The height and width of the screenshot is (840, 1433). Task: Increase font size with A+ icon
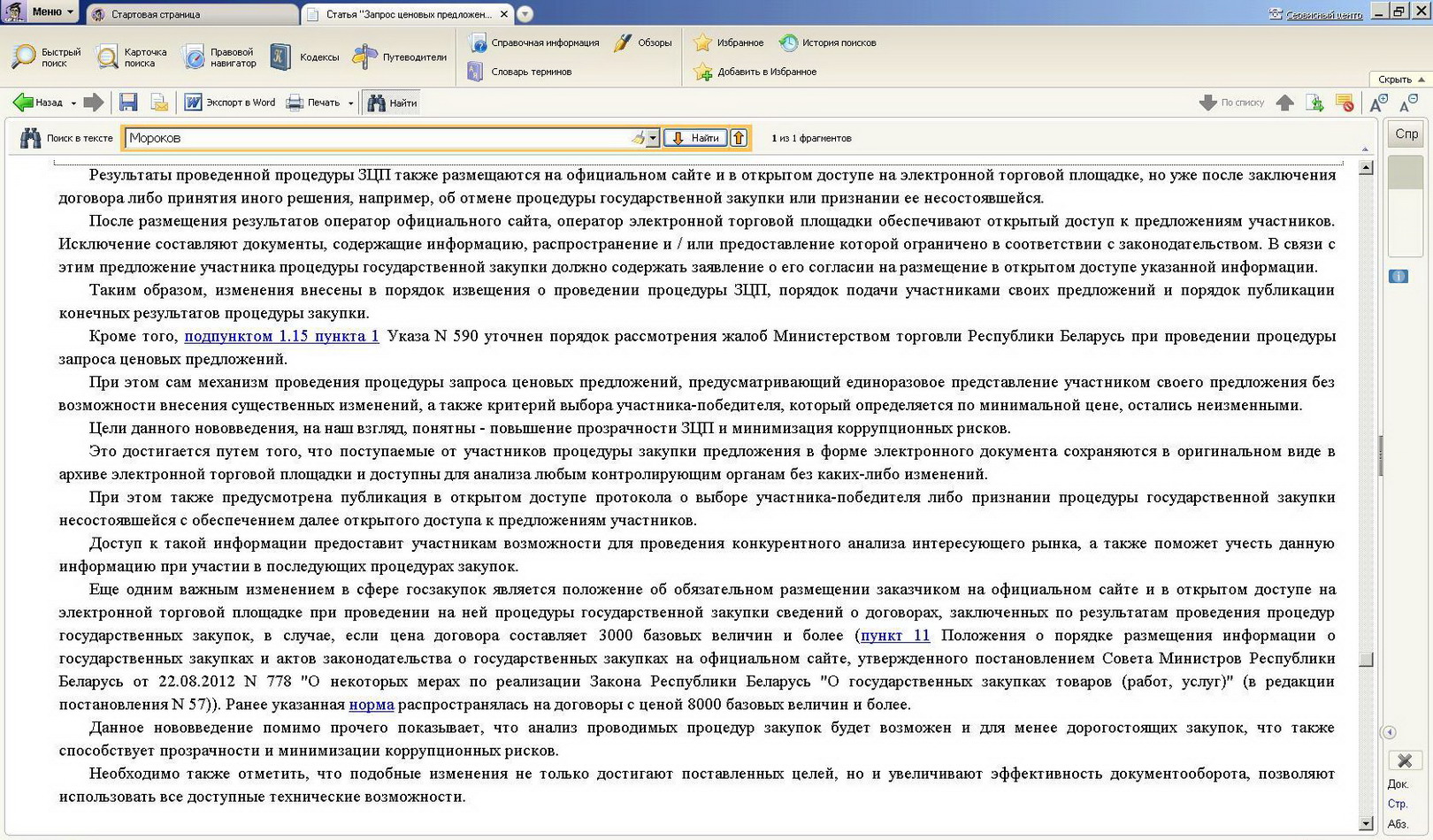(1378, 103)
